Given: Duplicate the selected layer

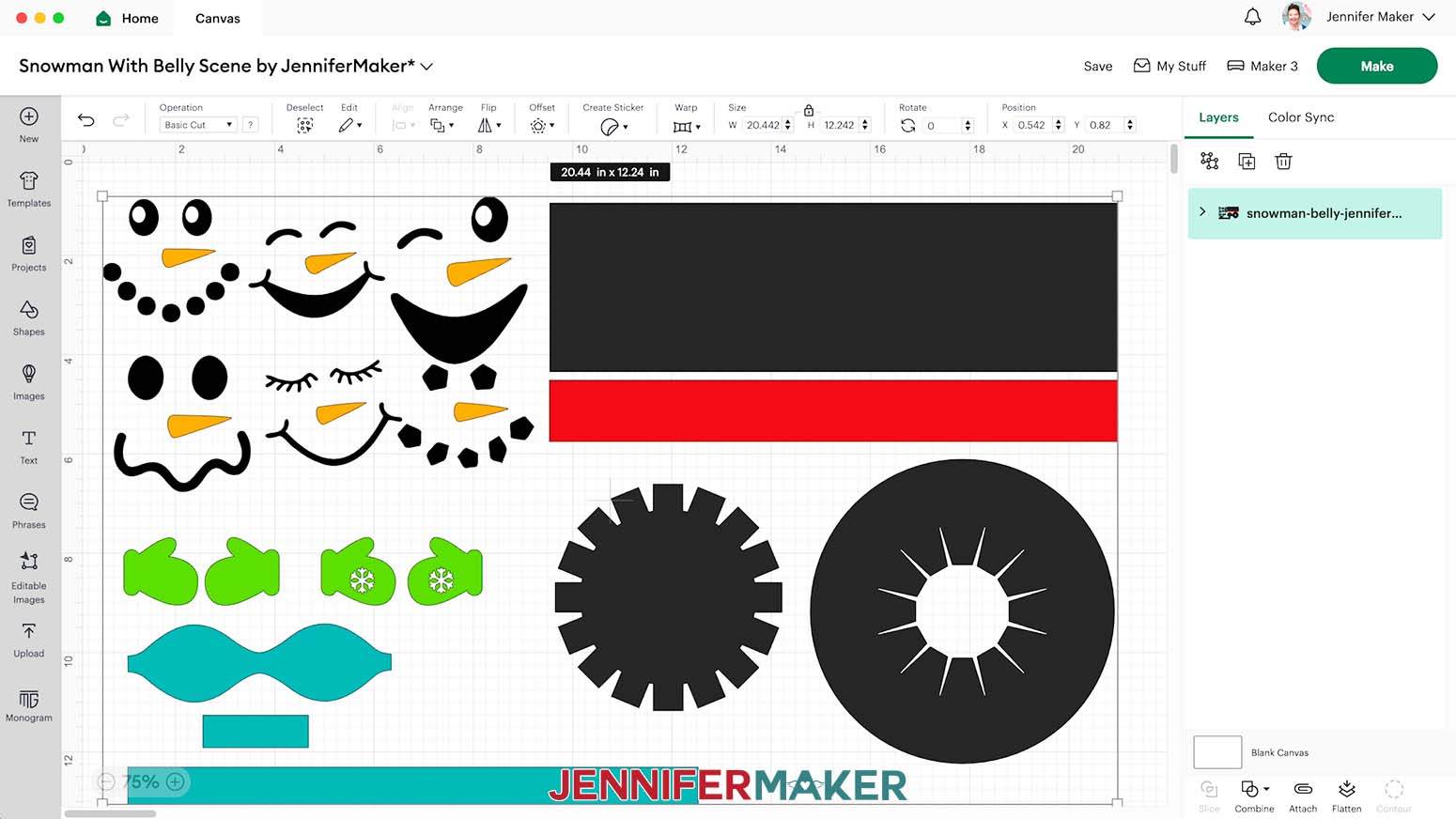Looking at the screenshot, I should (x=1247, y=162).
